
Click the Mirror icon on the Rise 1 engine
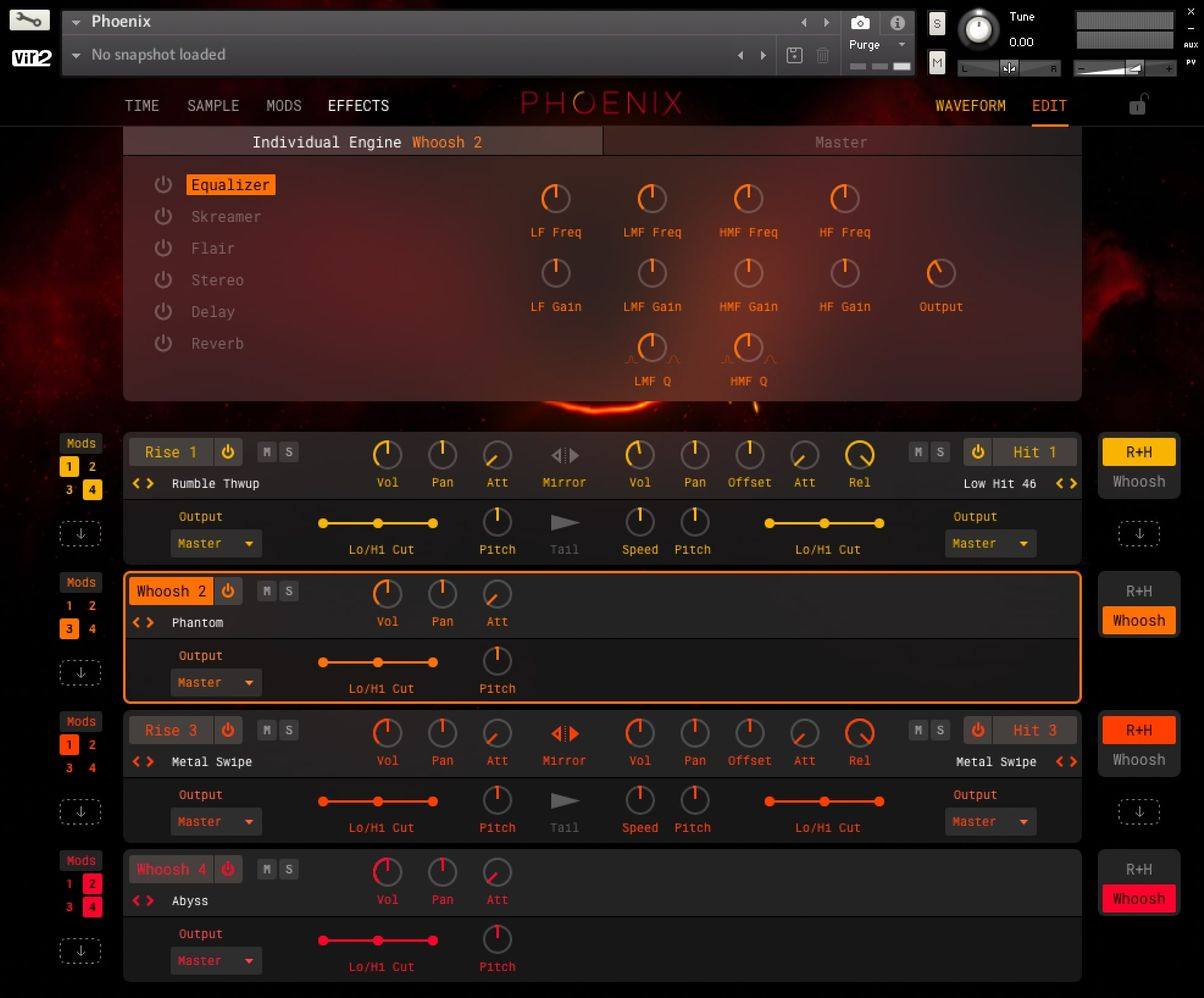[x=564, y=456]
